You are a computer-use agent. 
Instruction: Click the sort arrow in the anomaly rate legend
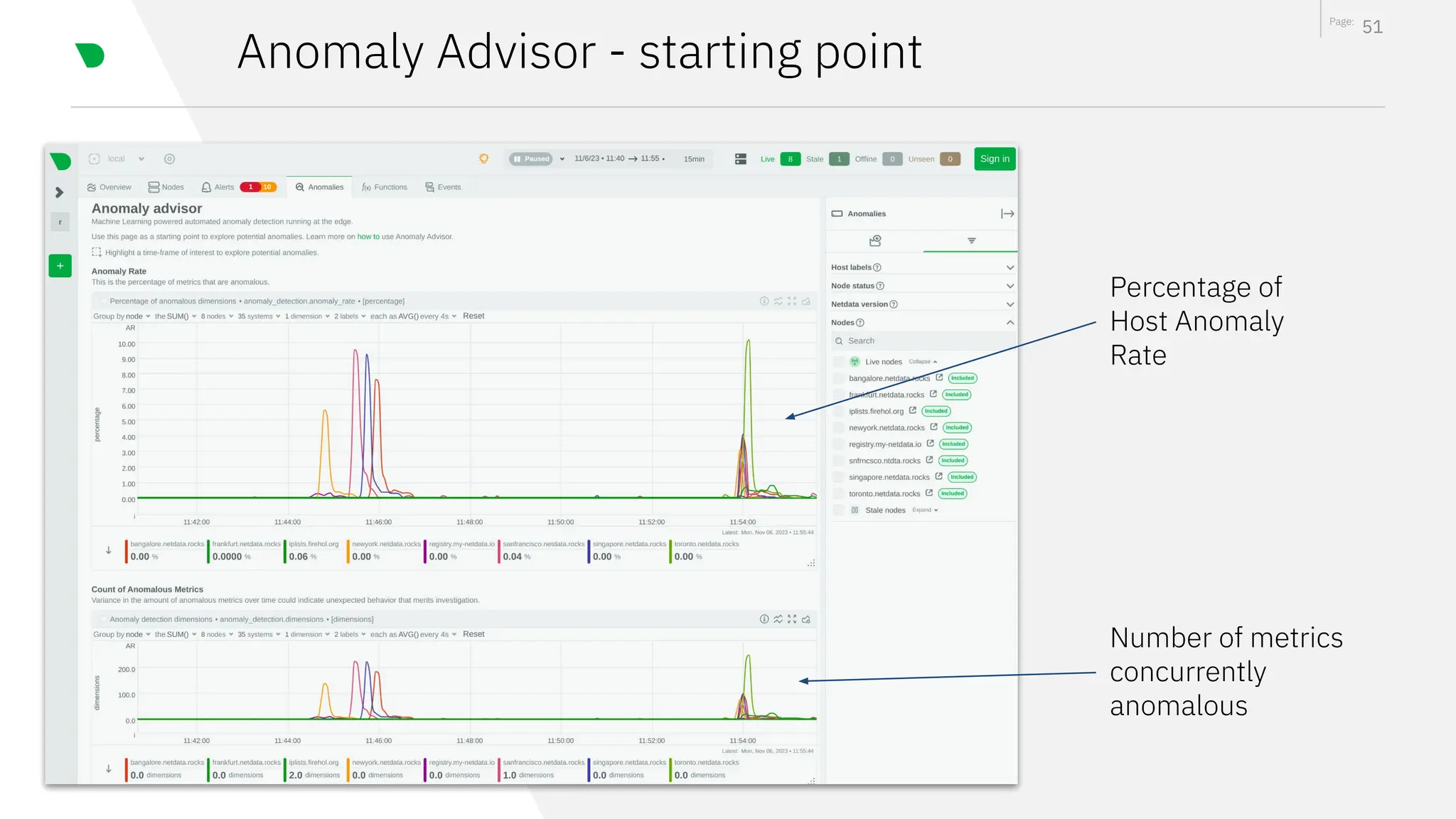(109, 550)
